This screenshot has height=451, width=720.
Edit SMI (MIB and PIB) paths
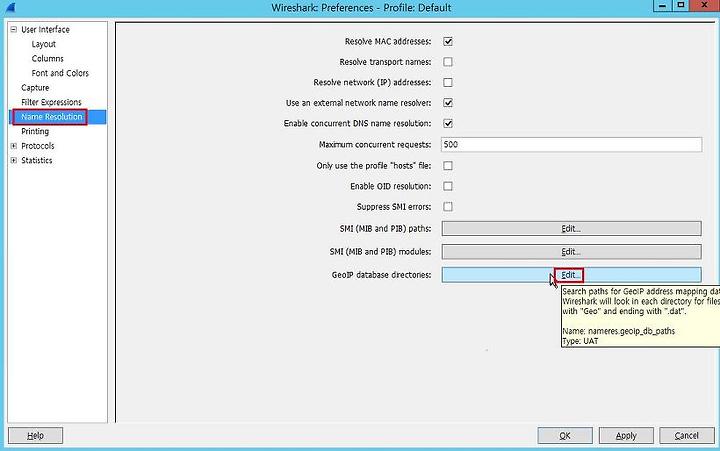click(571, 228)
